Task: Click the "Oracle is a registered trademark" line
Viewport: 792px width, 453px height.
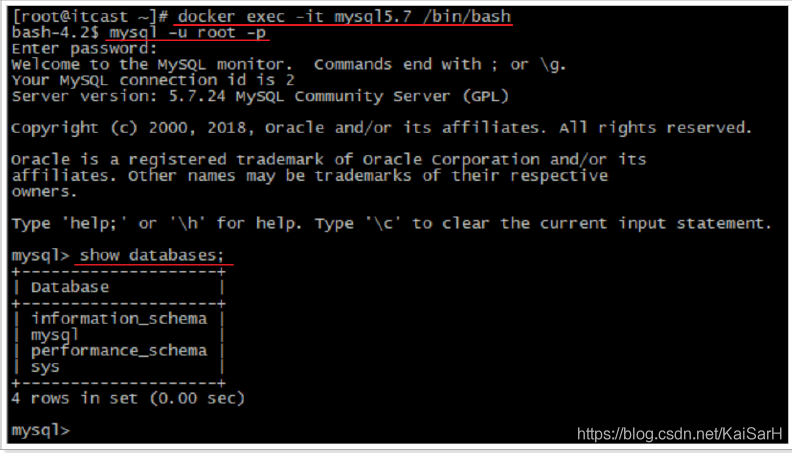Action: [328, 160]
